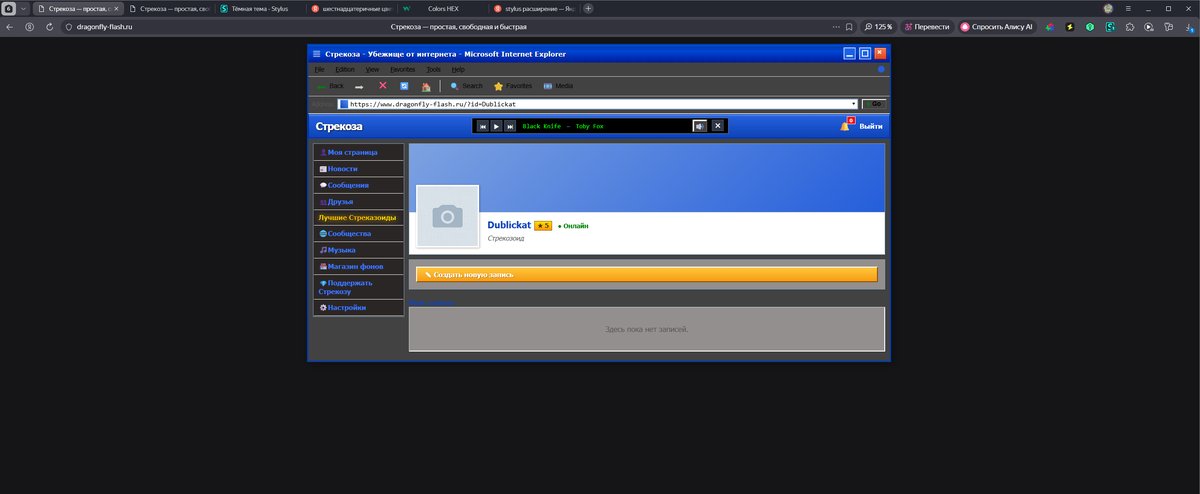Open Сообщества in sidebar
The height and width of the screenshot is (494, 1200).
pos(359,233)
